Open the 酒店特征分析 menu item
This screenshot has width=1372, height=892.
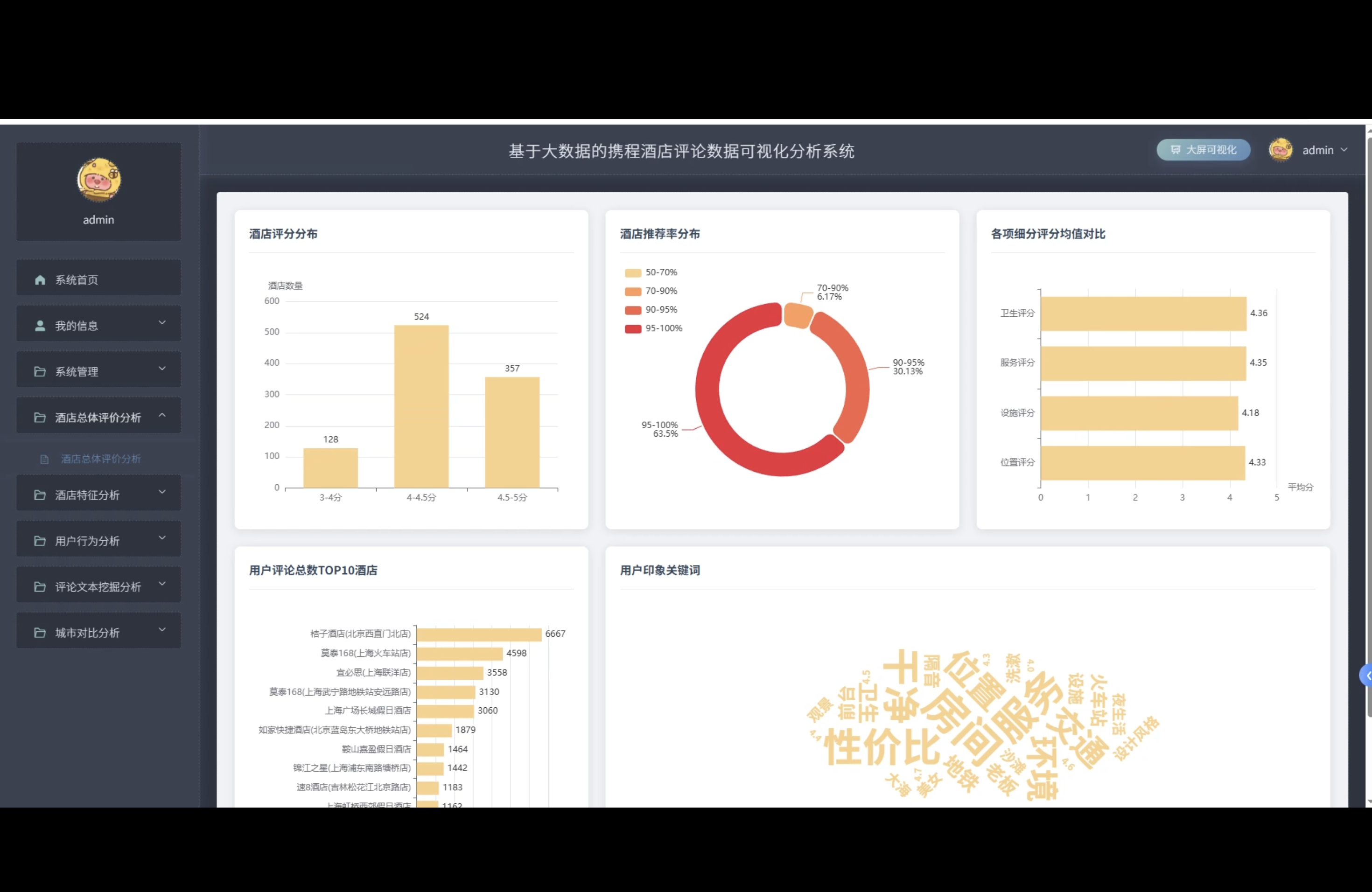[98, 493]
